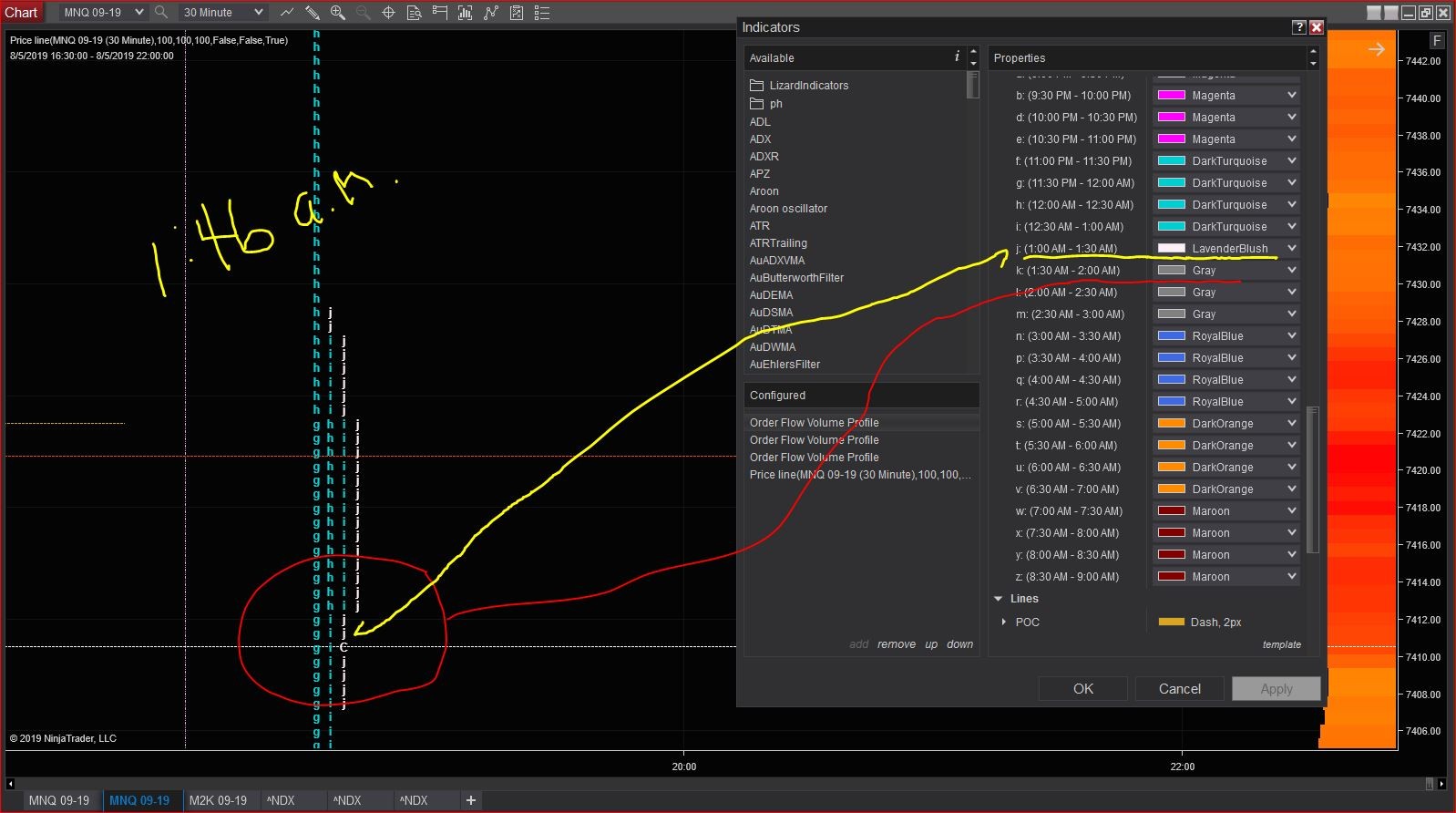This screenshot has height=813, width=1456.
Task: Click the DarkTurquoise swatch for h: (12:00 AM - 12:30 AM)
Action: [x=1171, y=205]
